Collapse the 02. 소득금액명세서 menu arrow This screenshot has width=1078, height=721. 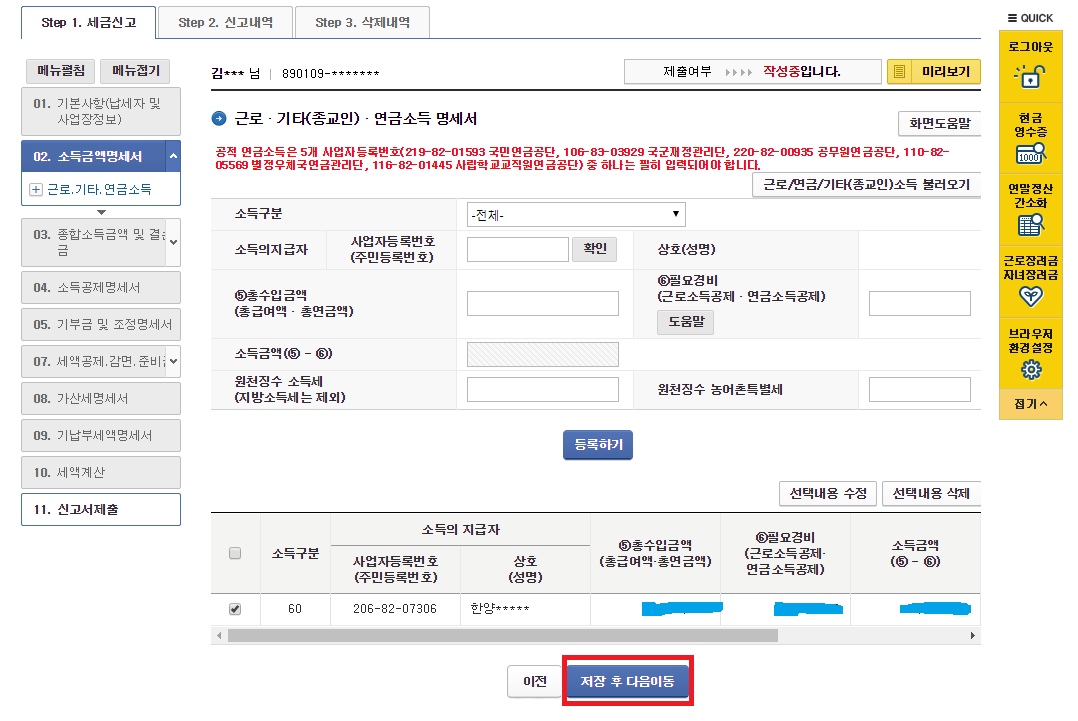click(x=173, y=156)
